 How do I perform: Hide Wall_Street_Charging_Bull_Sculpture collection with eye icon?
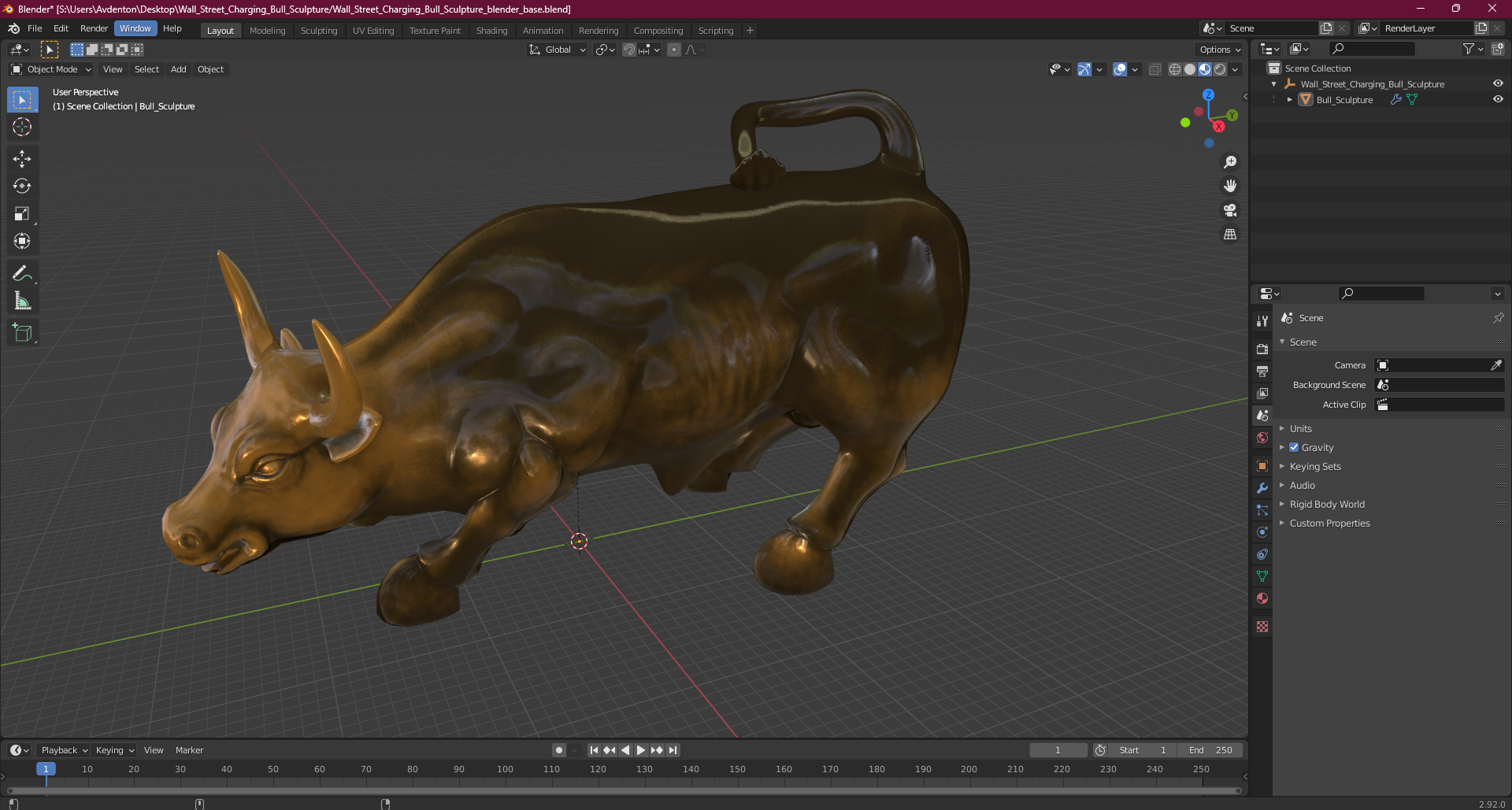[x=1498, y=83]
